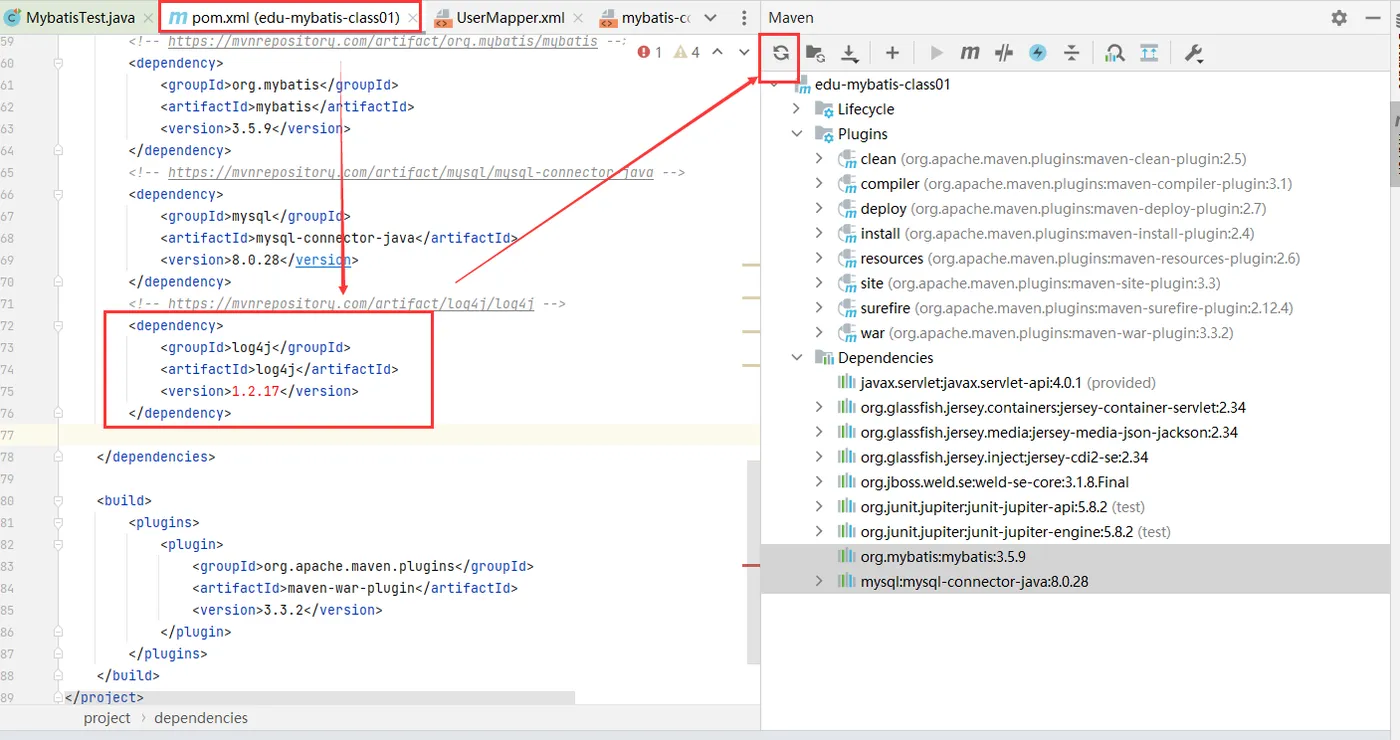Select the war plugin row
This screenshot has width=1400, height=740.
click(1076, 333)
